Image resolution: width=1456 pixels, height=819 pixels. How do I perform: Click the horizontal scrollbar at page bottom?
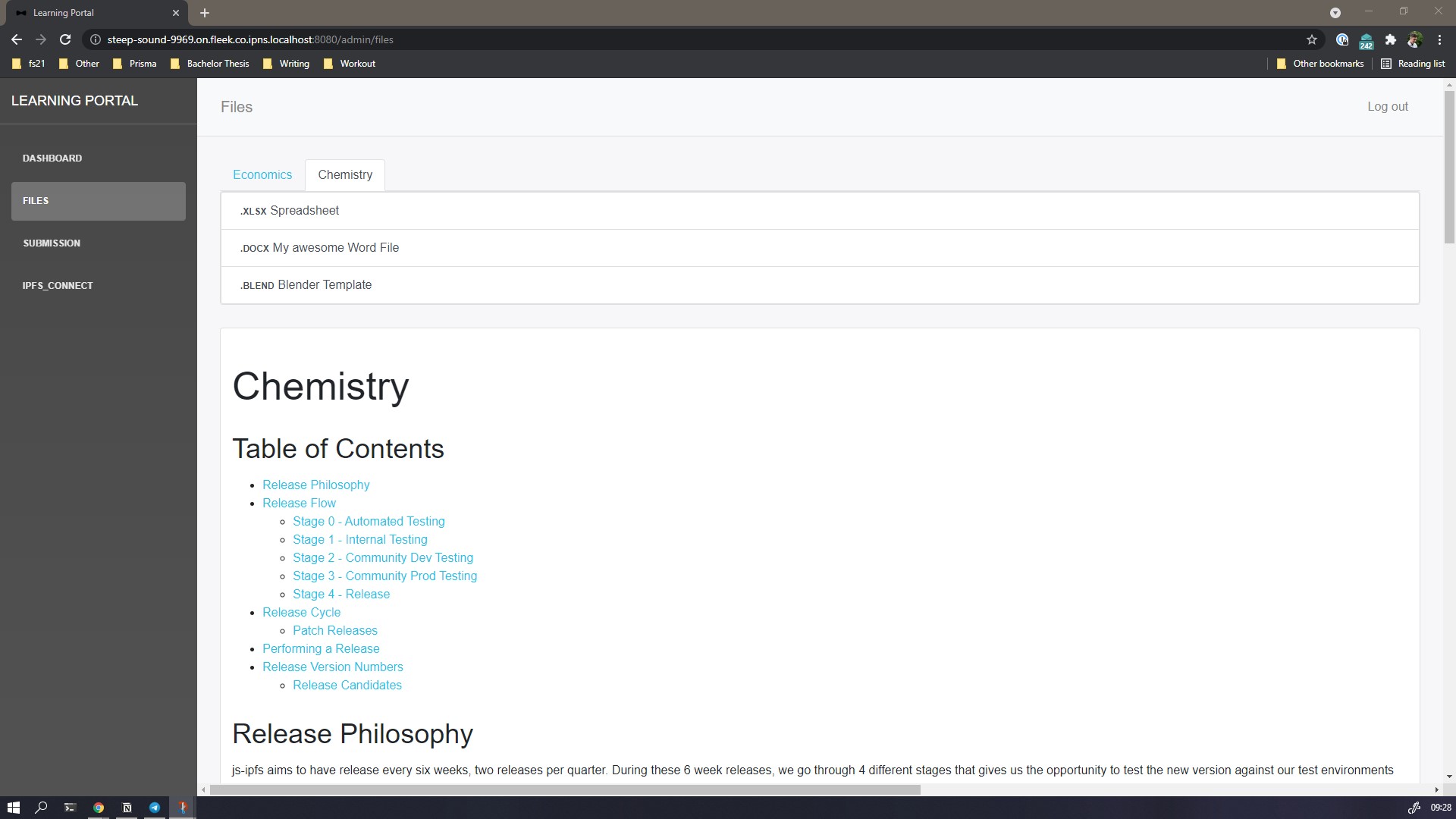(x=565, y=789)
